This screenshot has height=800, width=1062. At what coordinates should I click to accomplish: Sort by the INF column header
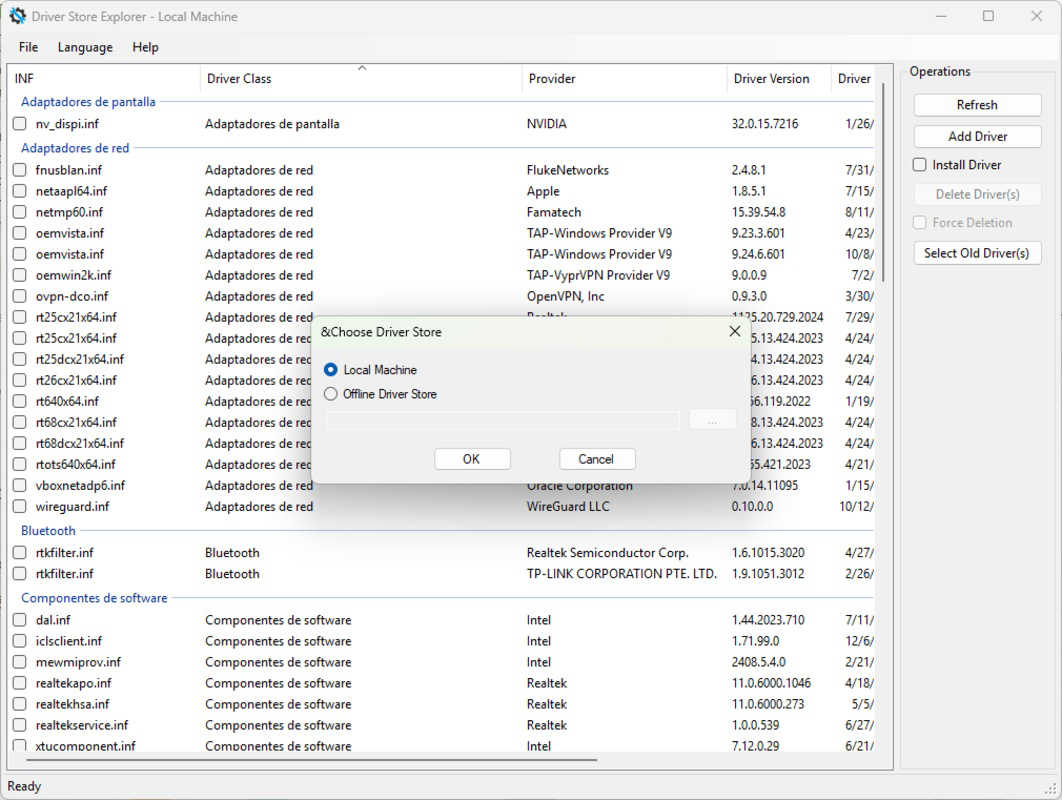(x=104, y=79)
